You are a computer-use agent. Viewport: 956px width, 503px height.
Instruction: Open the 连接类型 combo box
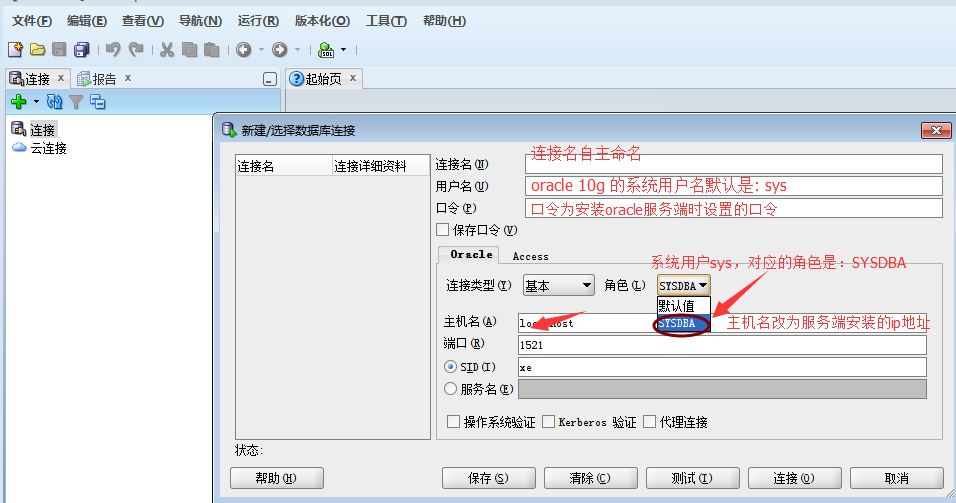click(x=558, y=285)
